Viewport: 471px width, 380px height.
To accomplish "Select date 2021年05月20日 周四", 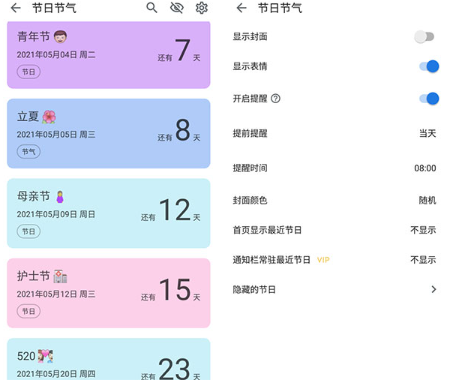I will pyautogui.click(x=56, y=374).
